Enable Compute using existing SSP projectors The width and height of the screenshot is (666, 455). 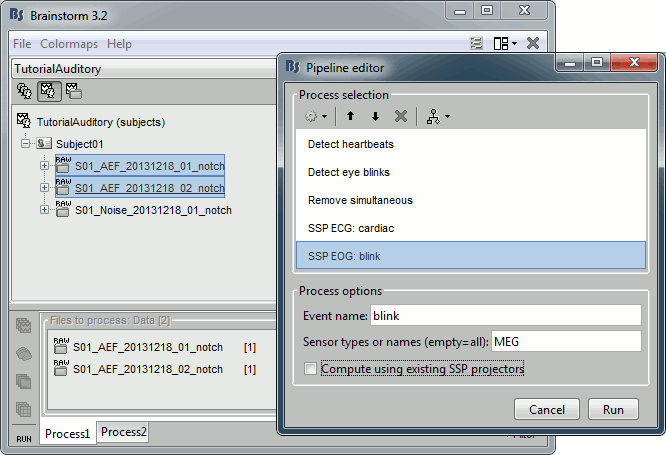[311, 369]
